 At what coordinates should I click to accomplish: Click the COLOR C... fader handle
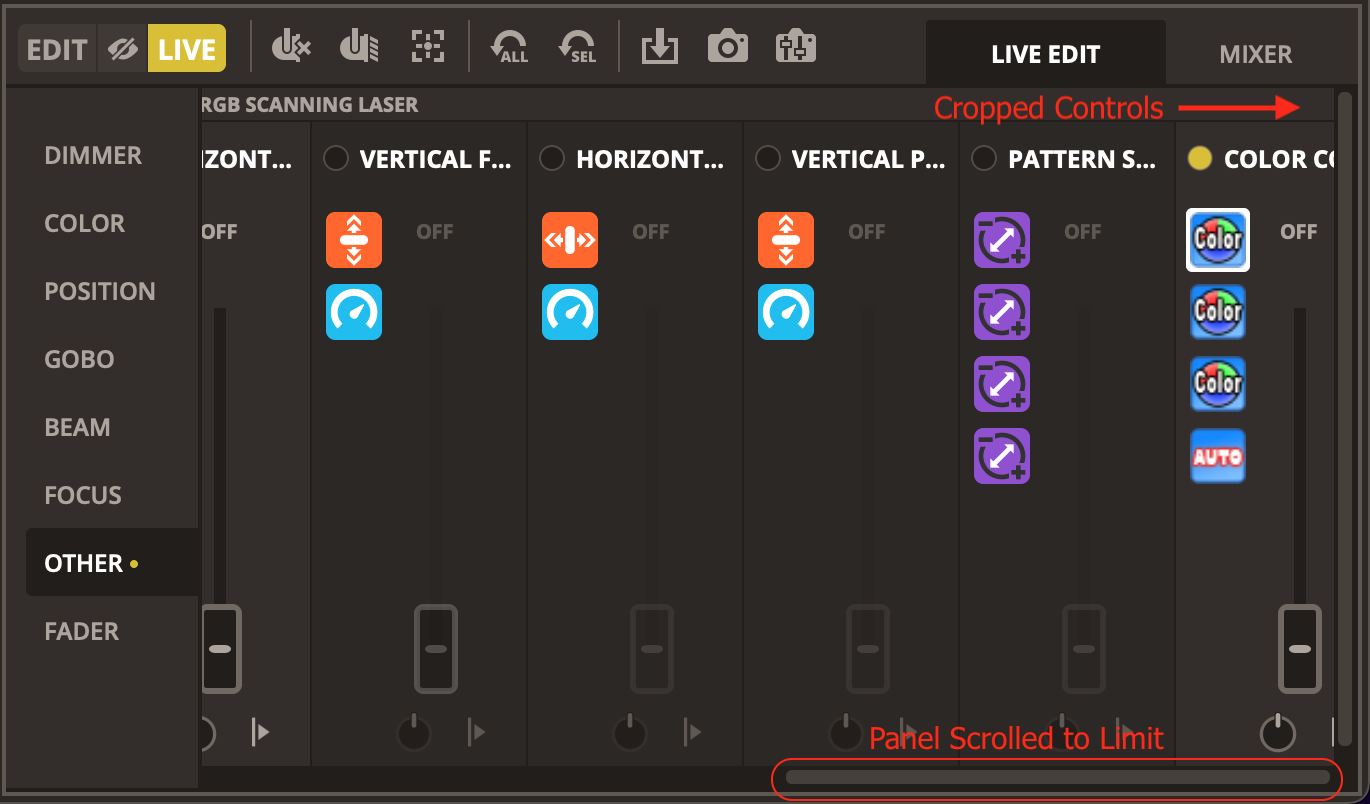coord(1300,649)
